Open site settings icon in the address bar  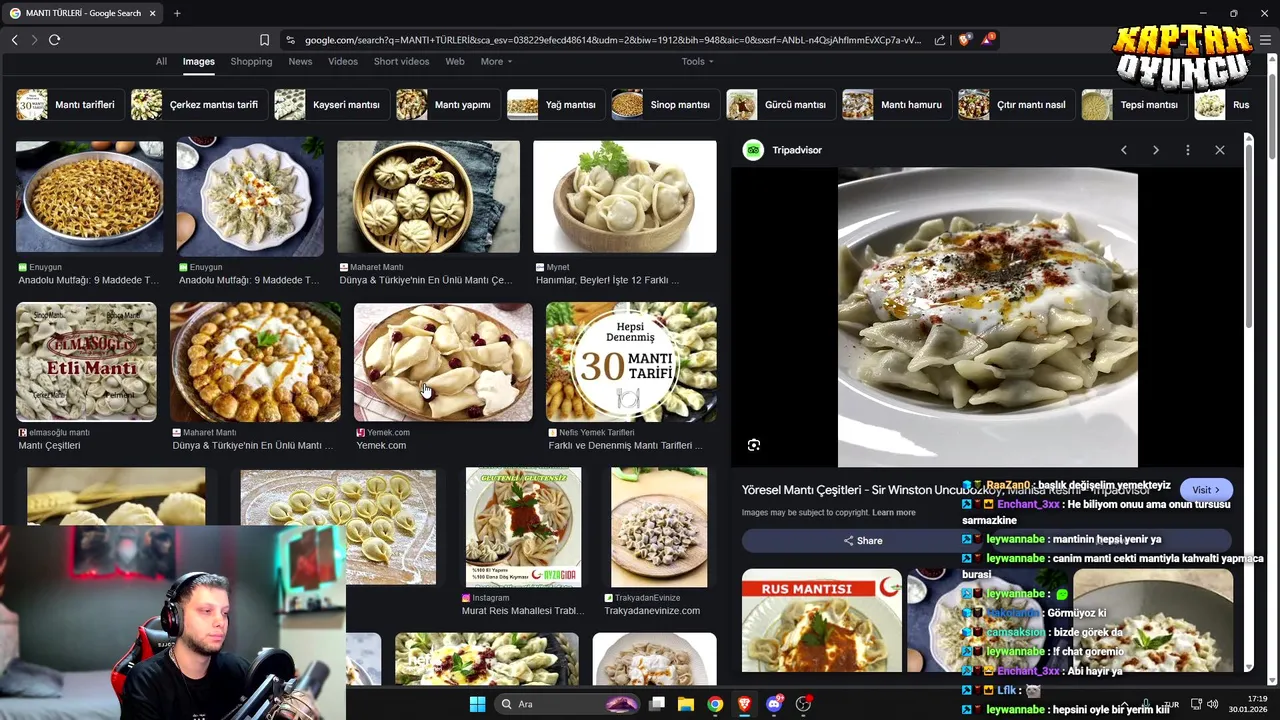(x=290, y=40)
